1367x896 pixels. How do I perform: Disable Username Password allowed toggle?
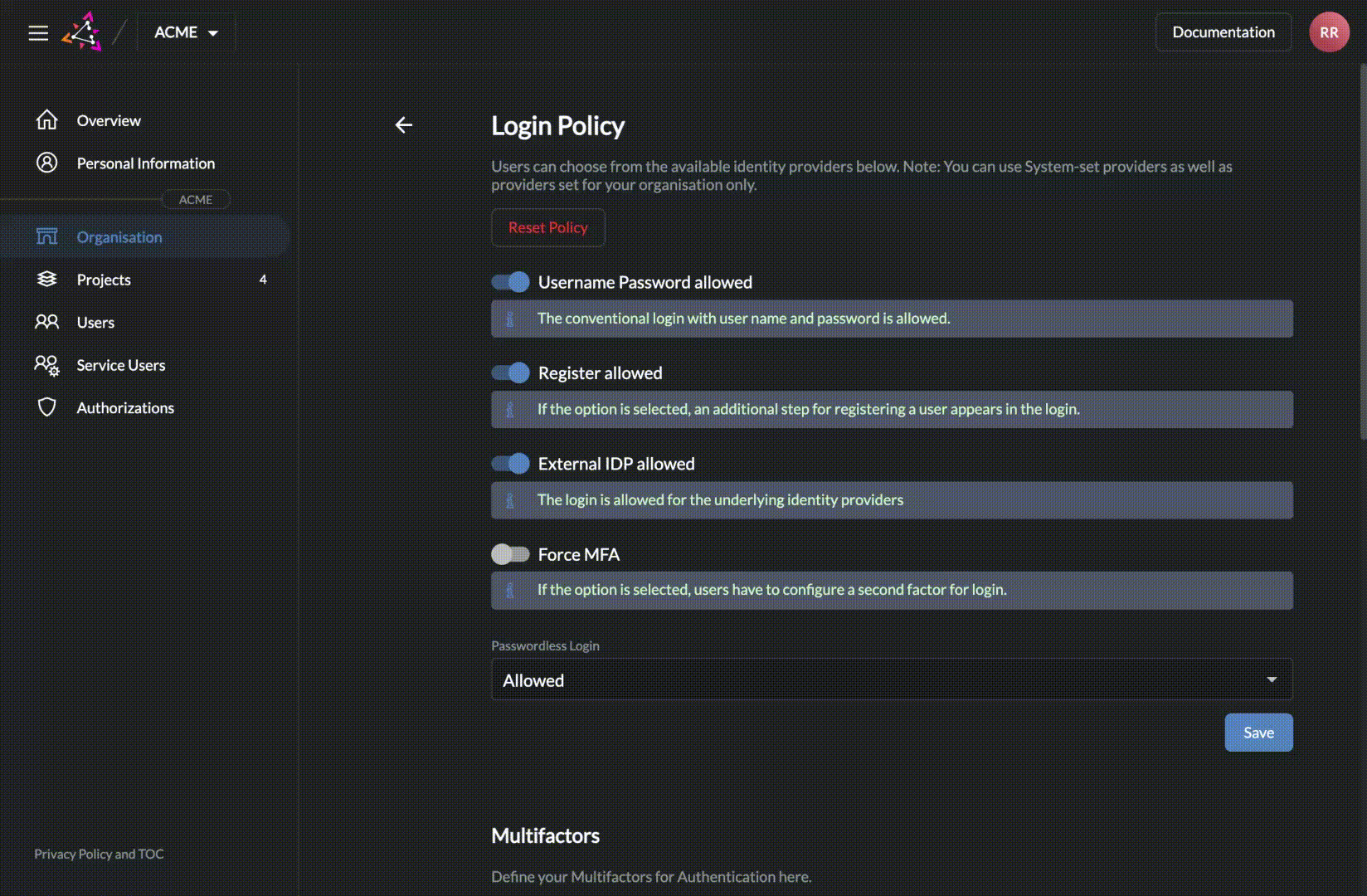[x=510, y=282]
